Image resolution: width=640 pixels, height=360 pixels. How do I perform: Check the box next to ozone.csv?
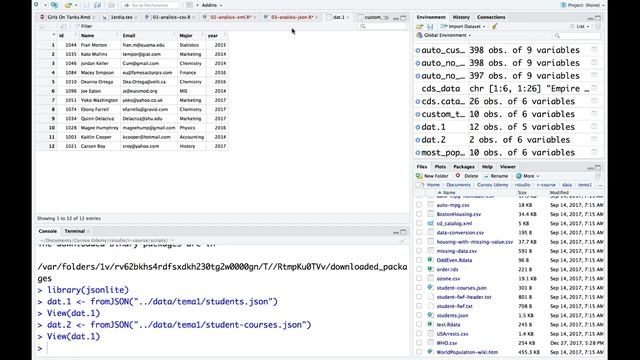[x=419, y=278]
